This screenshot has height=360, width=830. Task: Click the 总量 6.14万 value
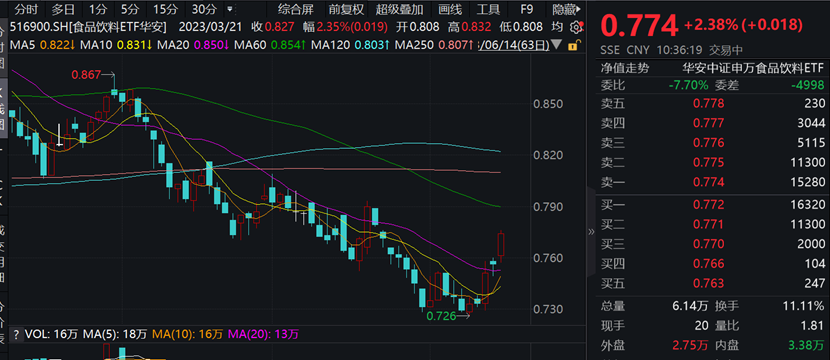[x=690, y=306]
